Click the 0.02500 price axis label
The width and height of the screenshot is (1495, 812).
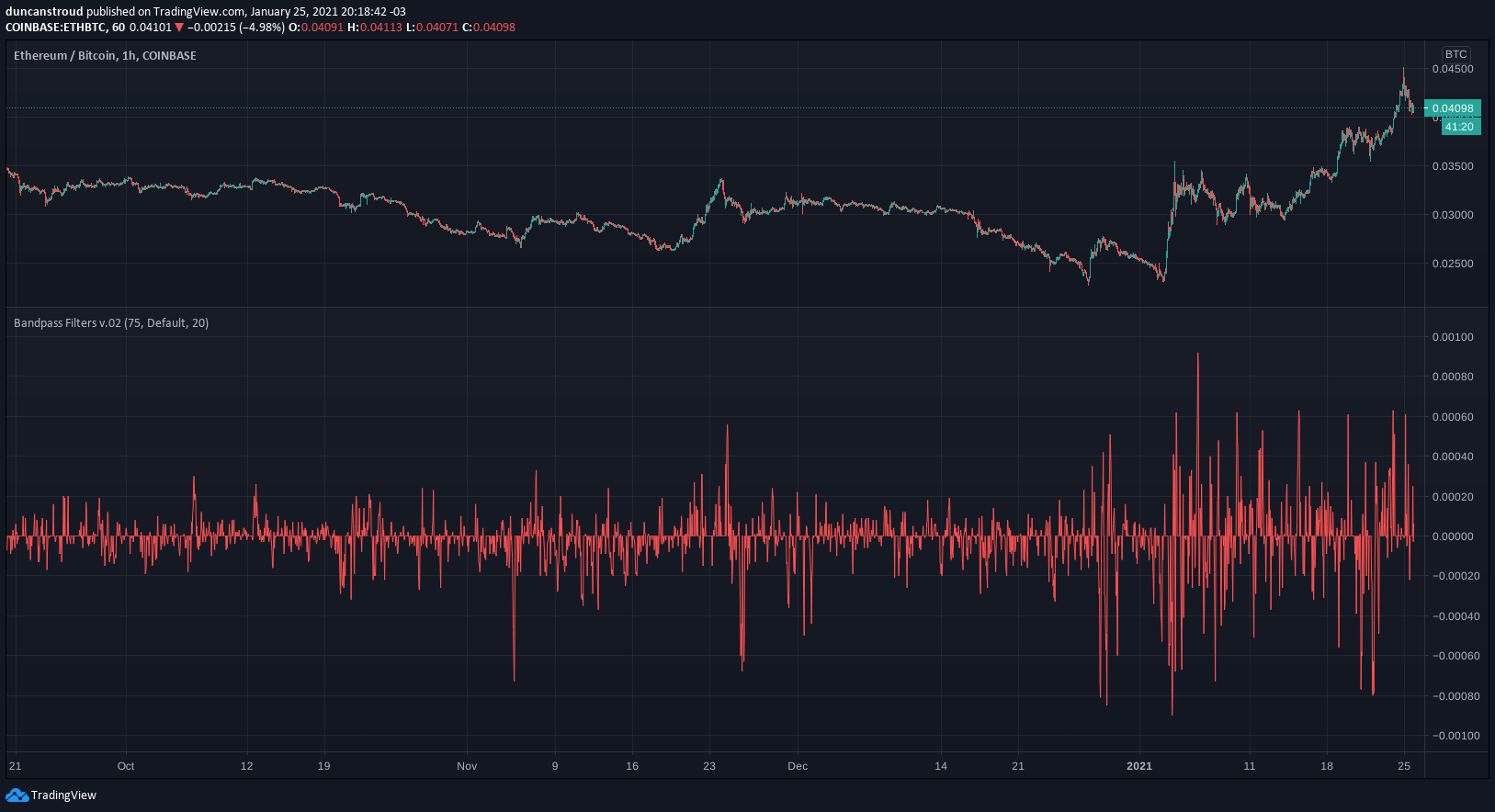point(1453,264)
